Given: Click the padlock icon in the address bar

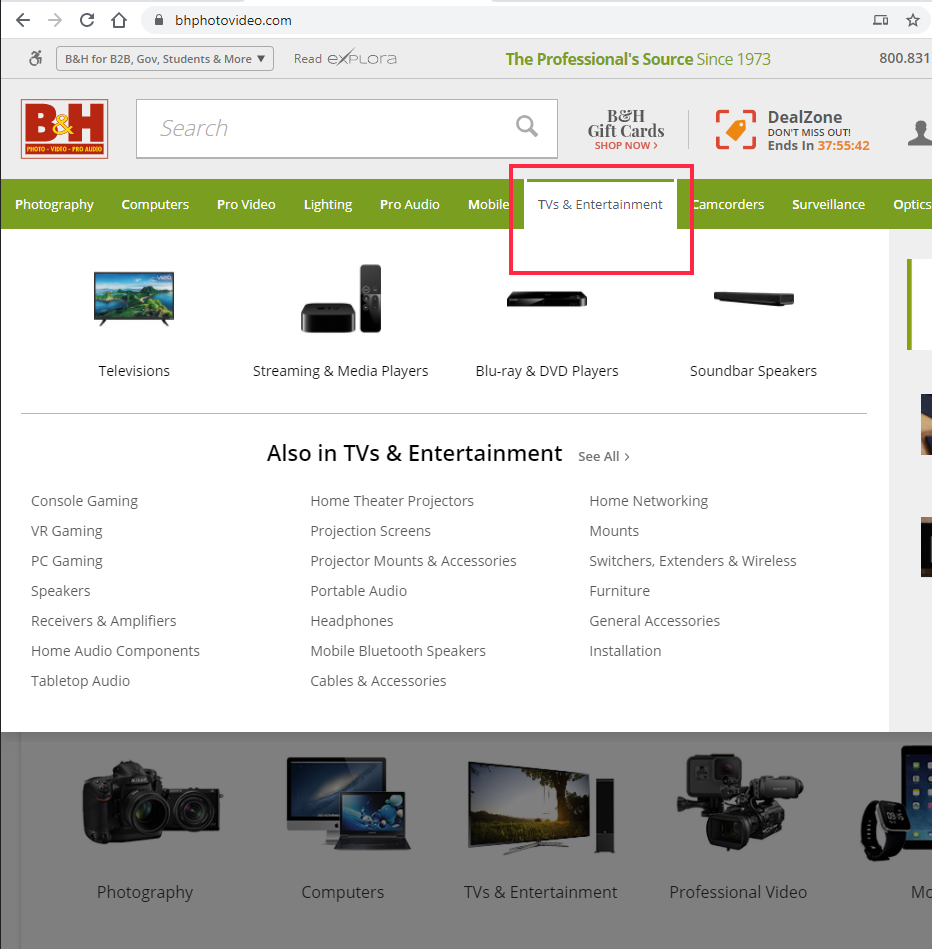Looking at the screenshot, I should [159, 20].
